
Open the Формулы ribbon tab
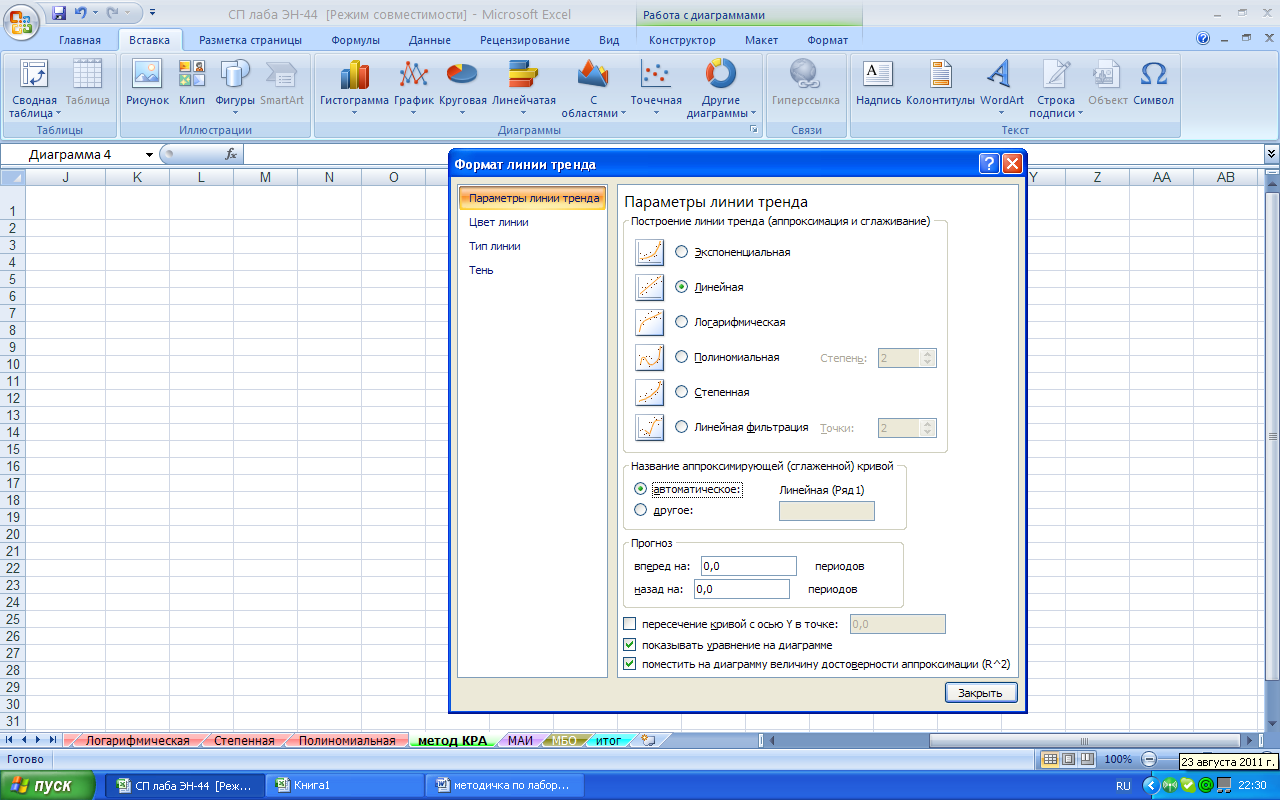(355, 40)
